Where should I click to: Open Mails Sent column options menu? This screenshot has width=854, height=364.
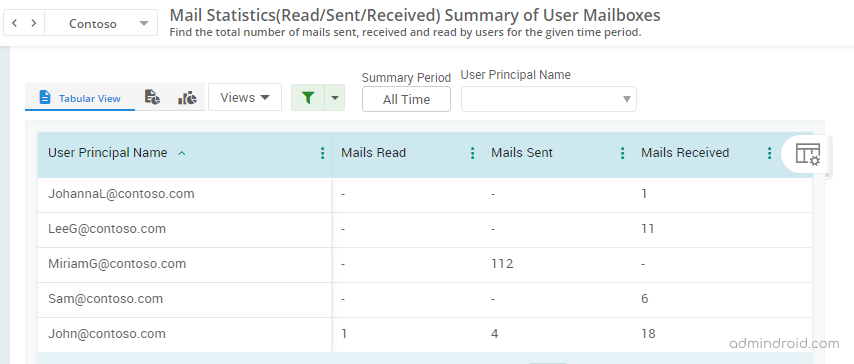pos(623,154)
